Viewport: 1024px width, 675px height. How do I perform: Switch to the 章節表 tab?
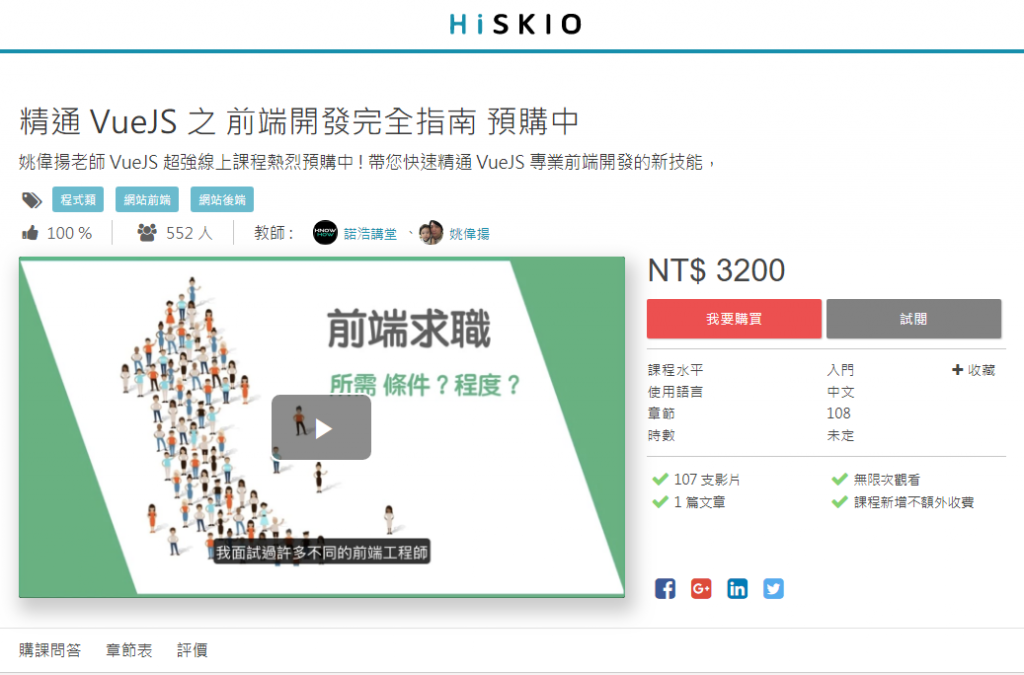point(129,650)
